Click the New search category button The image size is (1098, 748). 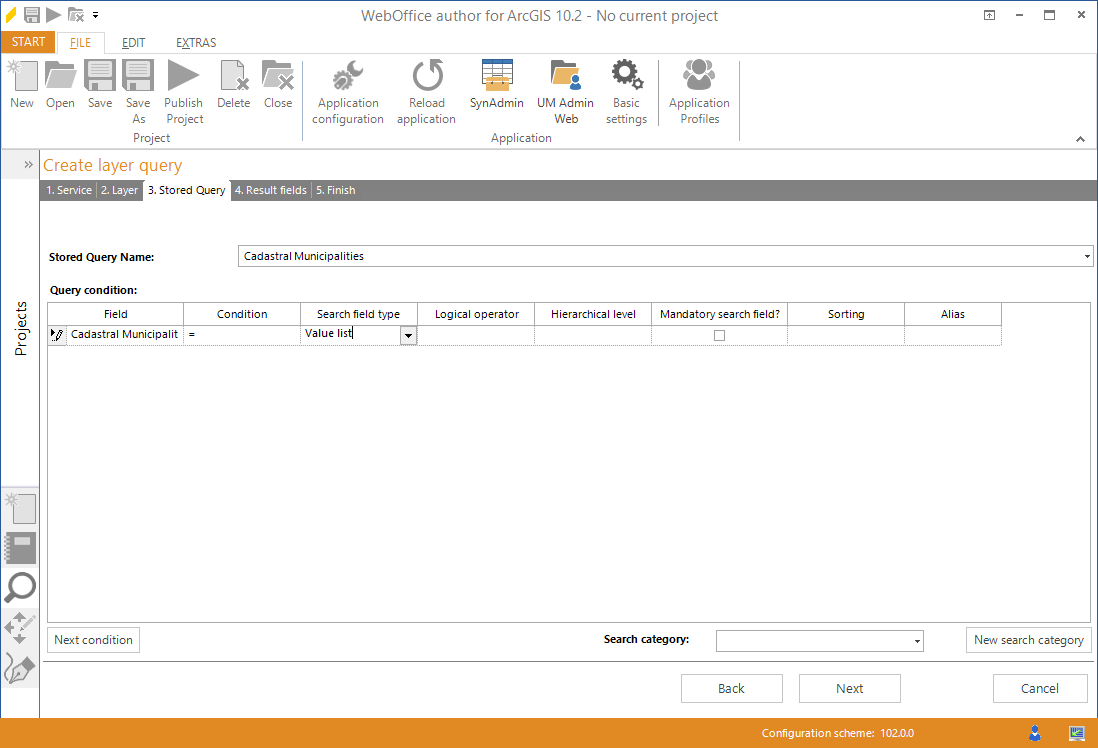(1028, 640)
